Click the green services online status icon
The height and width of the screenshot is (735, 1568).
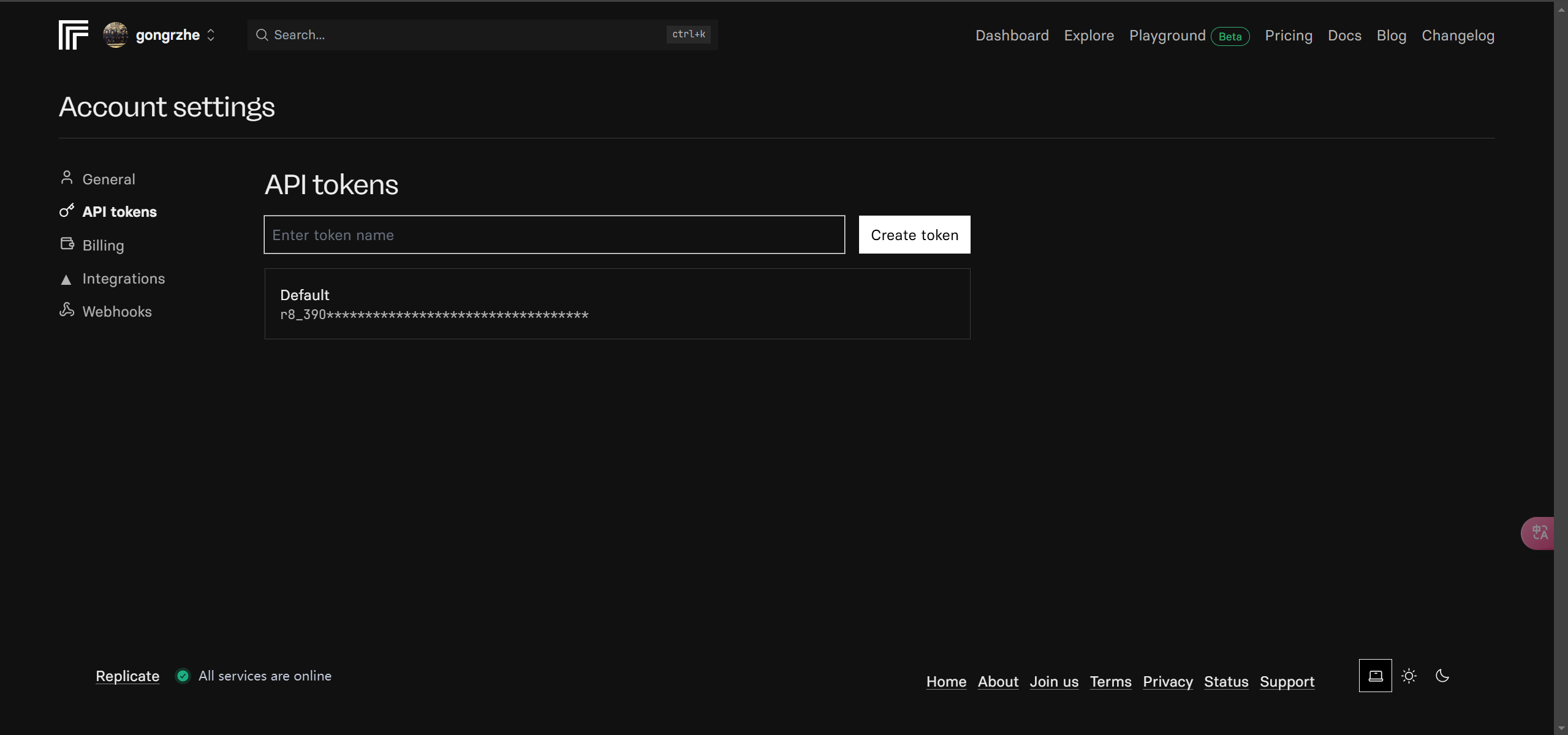pos(183,676)
